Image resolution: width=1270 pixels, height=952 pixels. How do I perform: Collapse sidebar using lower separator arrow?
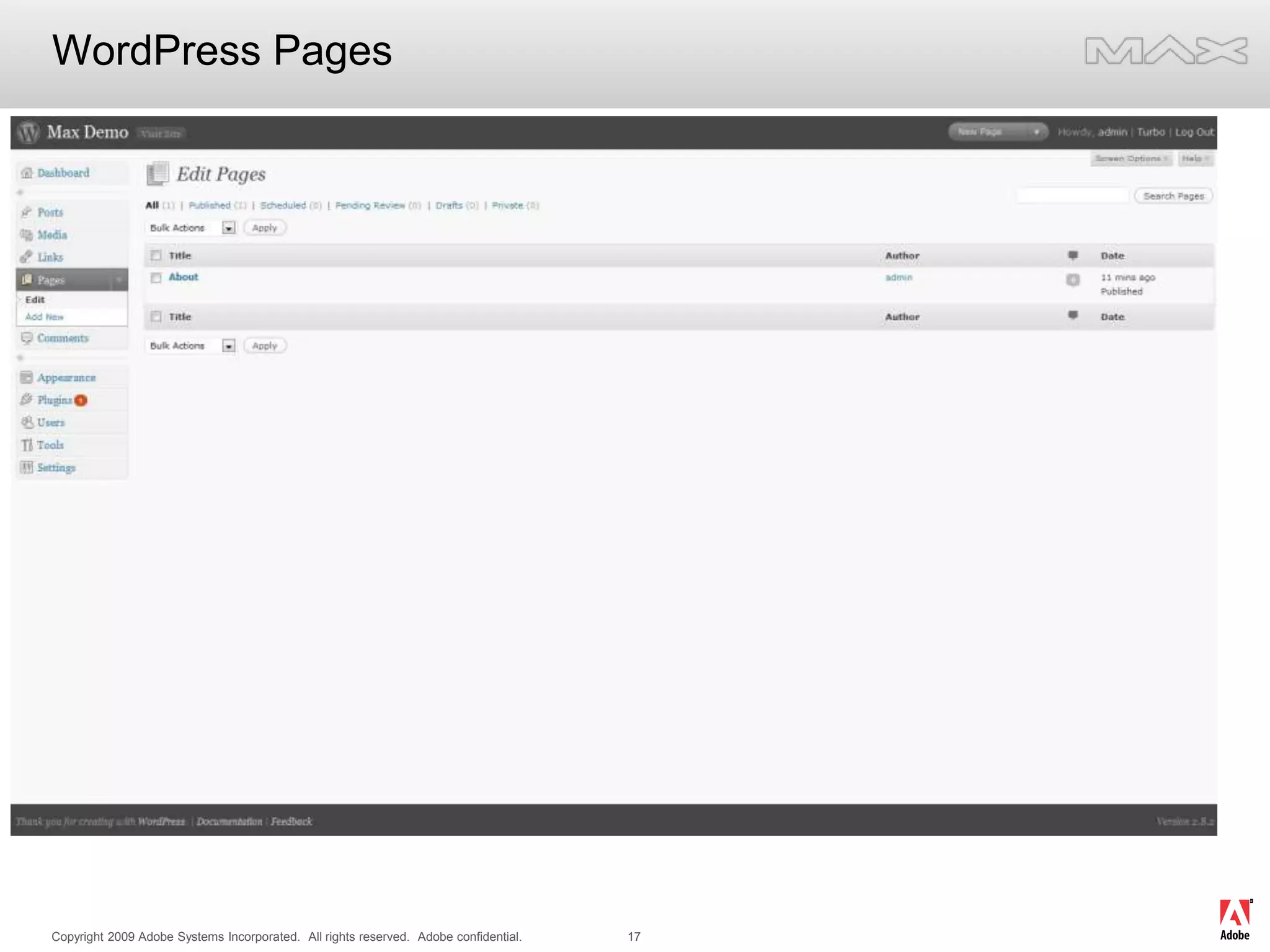pos(20,358)
